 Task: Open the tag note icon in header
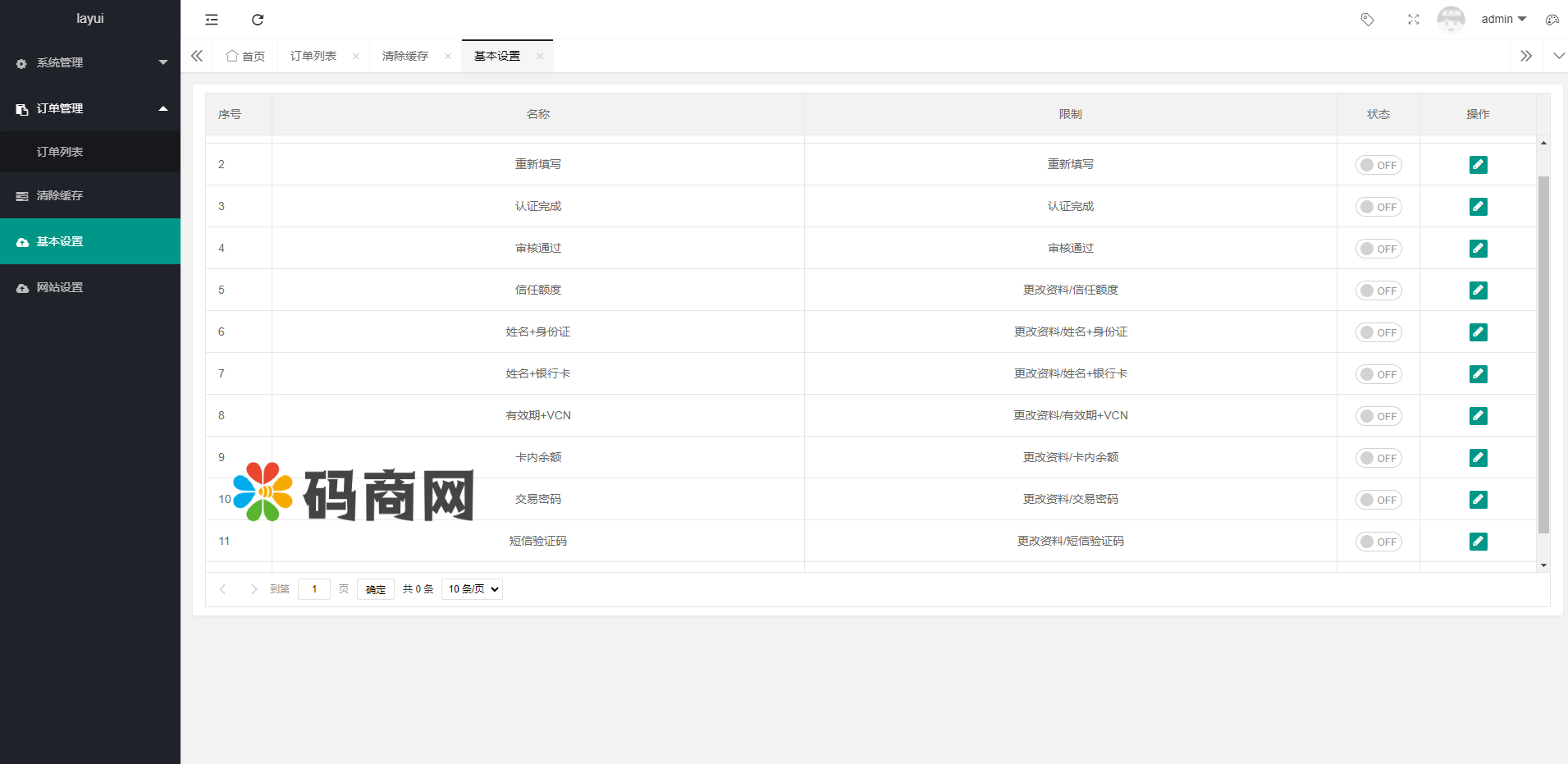1367,20
